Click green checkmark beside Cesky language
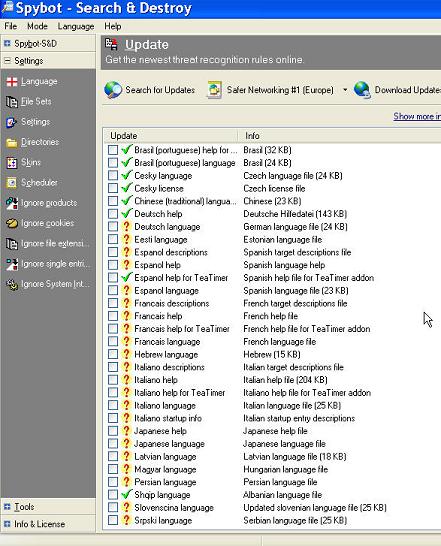This screenshot has height=546, width=441. click(127, 175)
